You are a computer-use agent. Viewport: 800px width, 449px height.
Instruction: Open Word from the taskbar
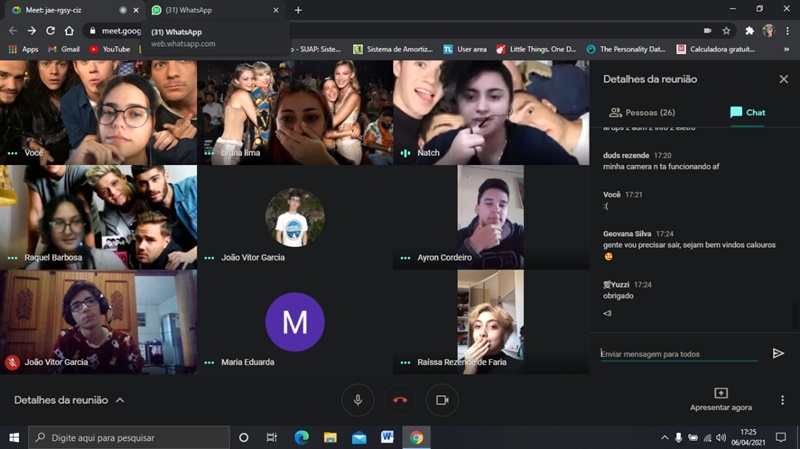(x=387, y=437)
